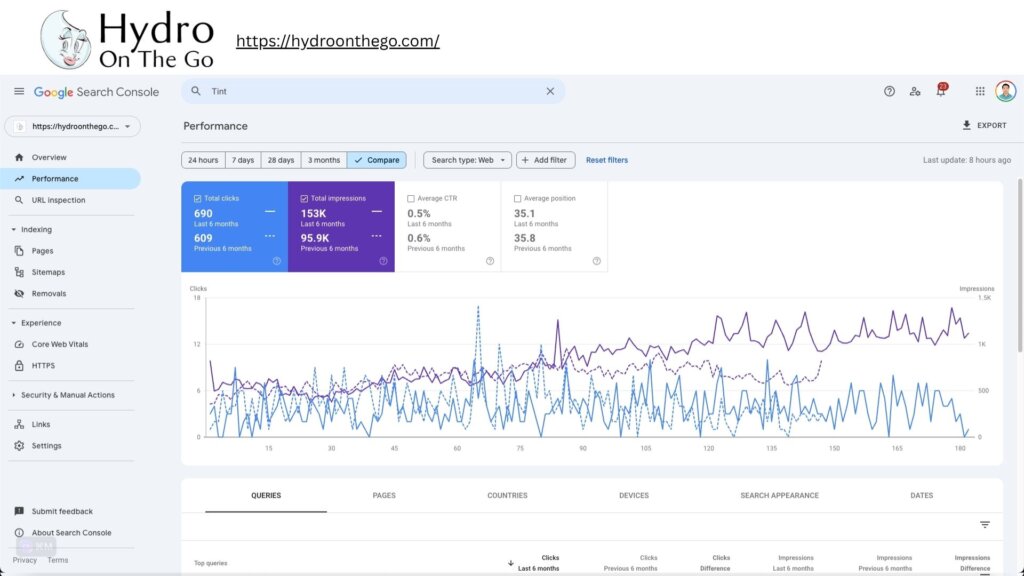Click the Terms link
This screenshot has width=1024, height=576.
pos(57,560)
